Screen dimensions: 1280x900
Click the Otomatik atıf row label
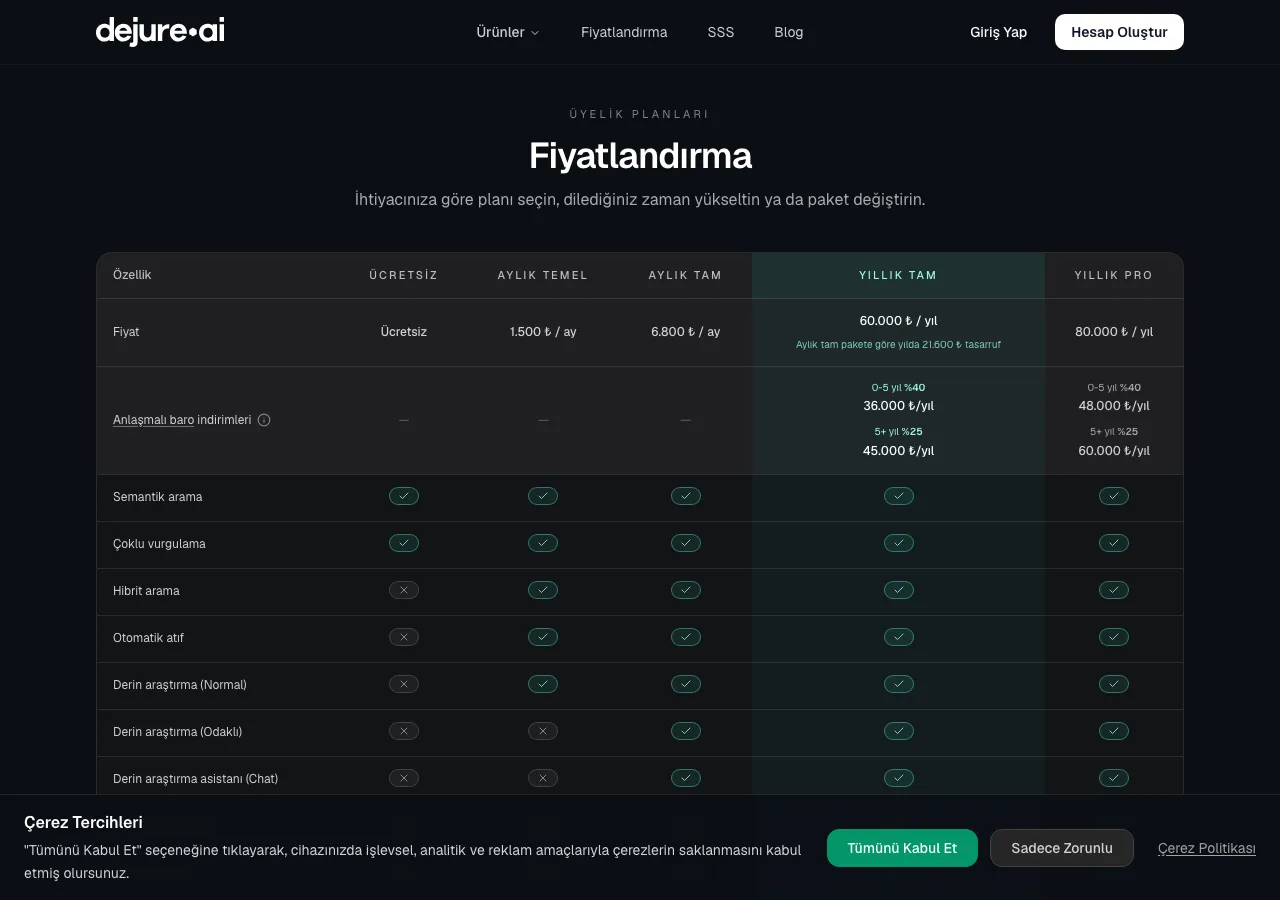(x=148, y=638)
